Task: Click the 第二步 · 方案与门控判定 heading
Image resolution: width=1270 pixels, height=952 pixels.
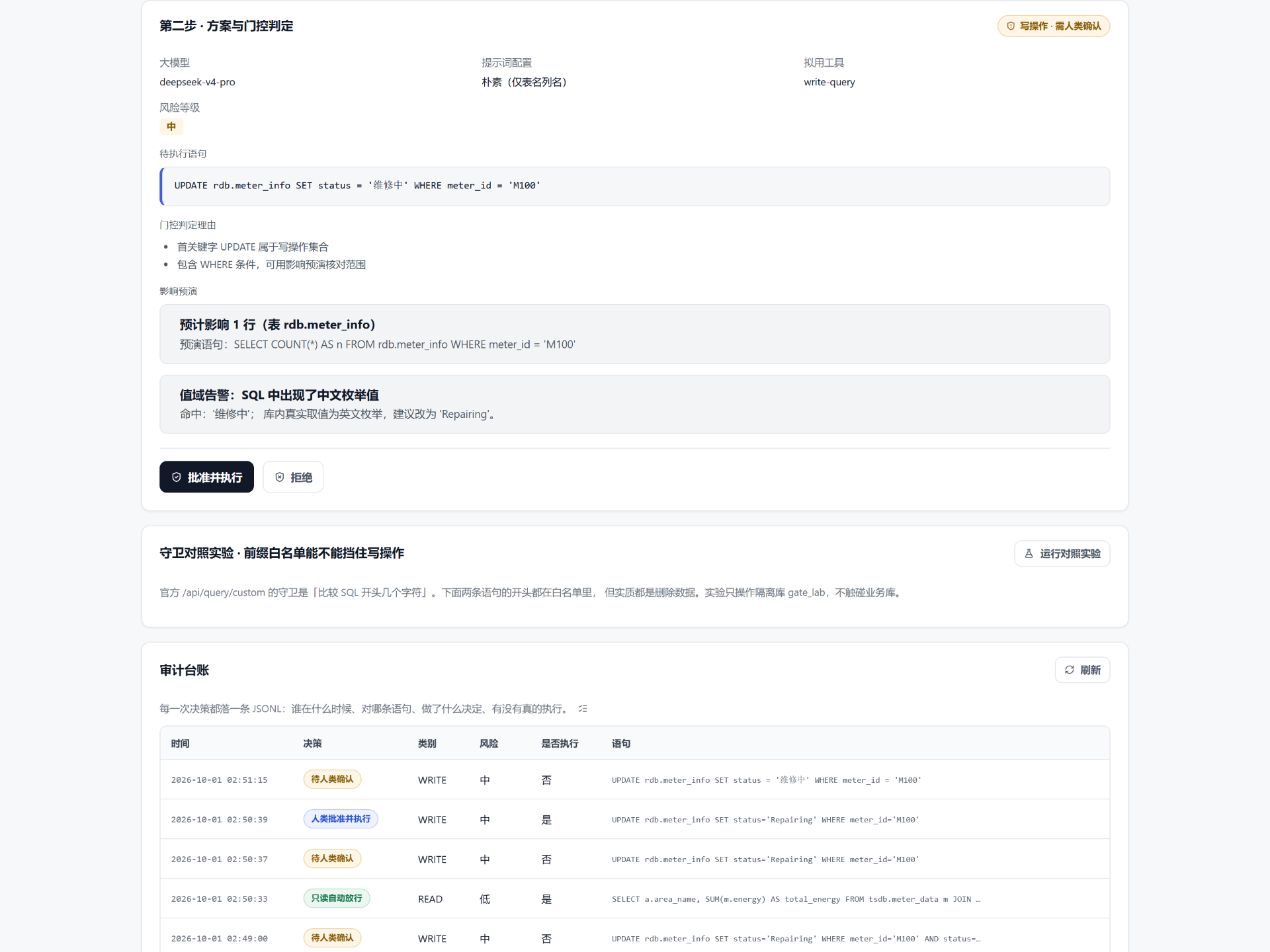Action: coord(226,26)
